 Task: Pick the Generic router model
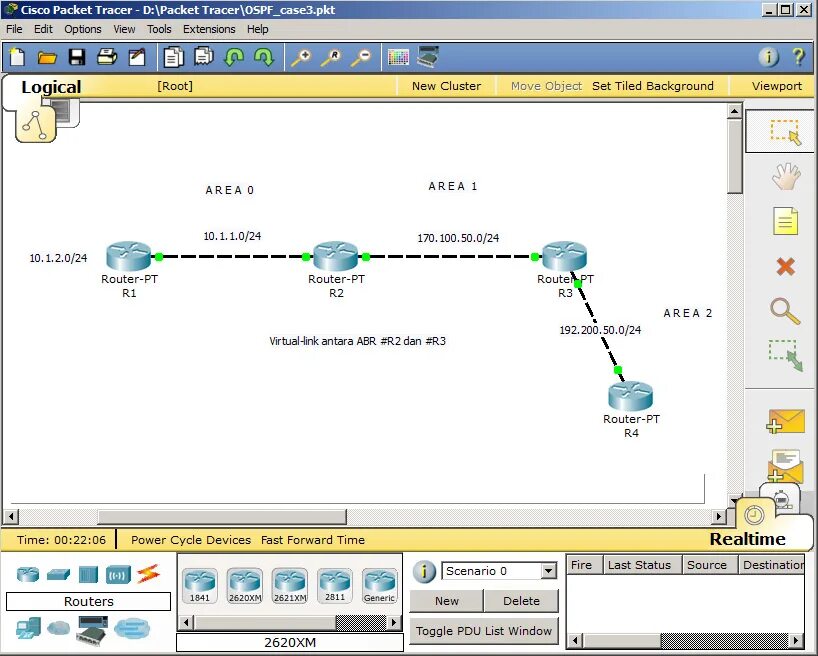[x=379, y=586]
